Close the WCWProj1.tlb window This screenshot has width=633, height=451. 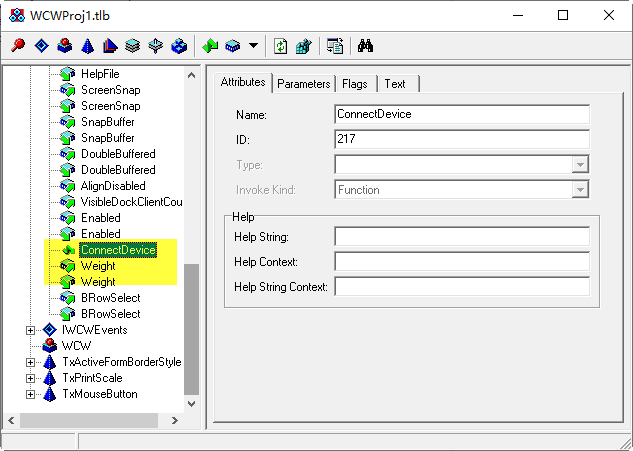[609, 15]
